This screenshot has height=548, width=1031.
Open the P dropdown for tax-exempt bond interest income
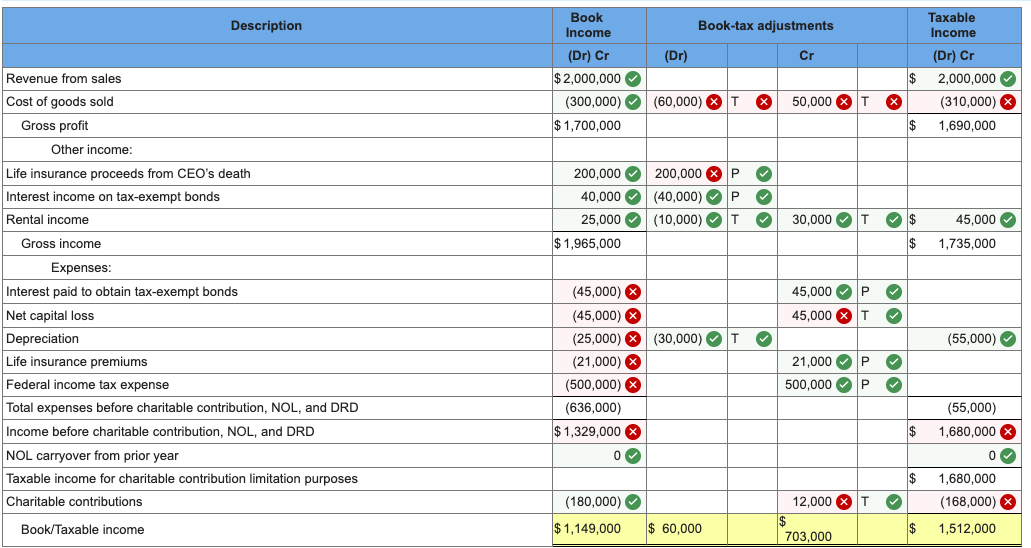coord(752,197)
